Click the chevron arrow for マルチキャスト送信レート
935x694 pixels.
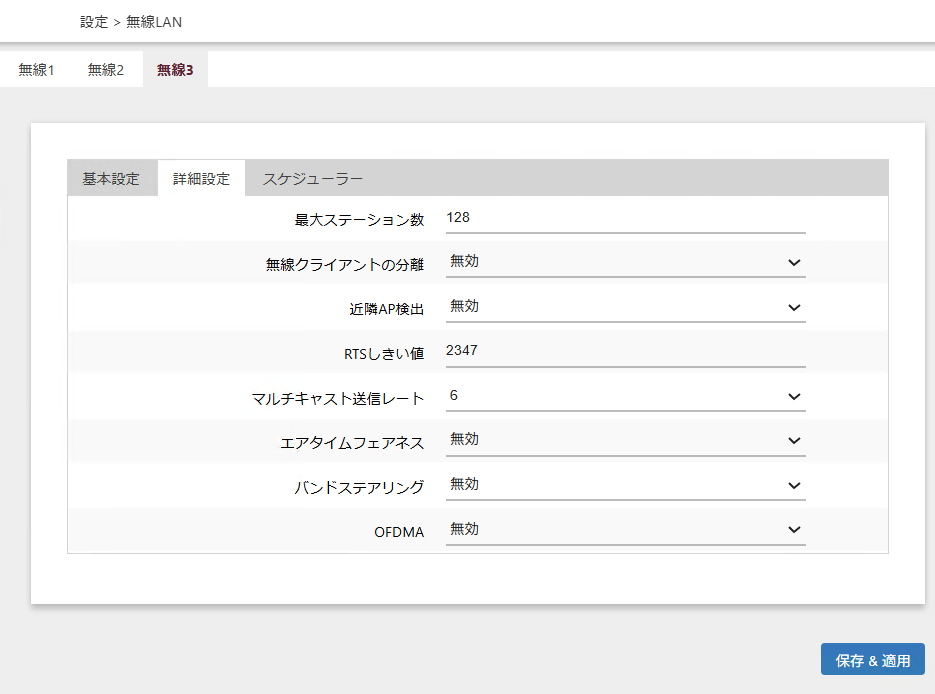pos(794,396)
